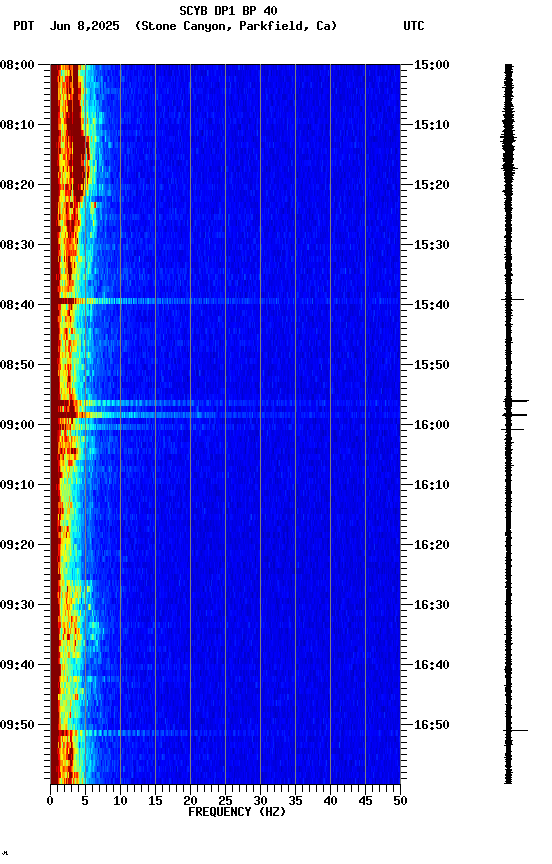Click the '08:50' PDT time label
Image resolution: width=552 pixels, height=864 pixels.
[17, 365]
